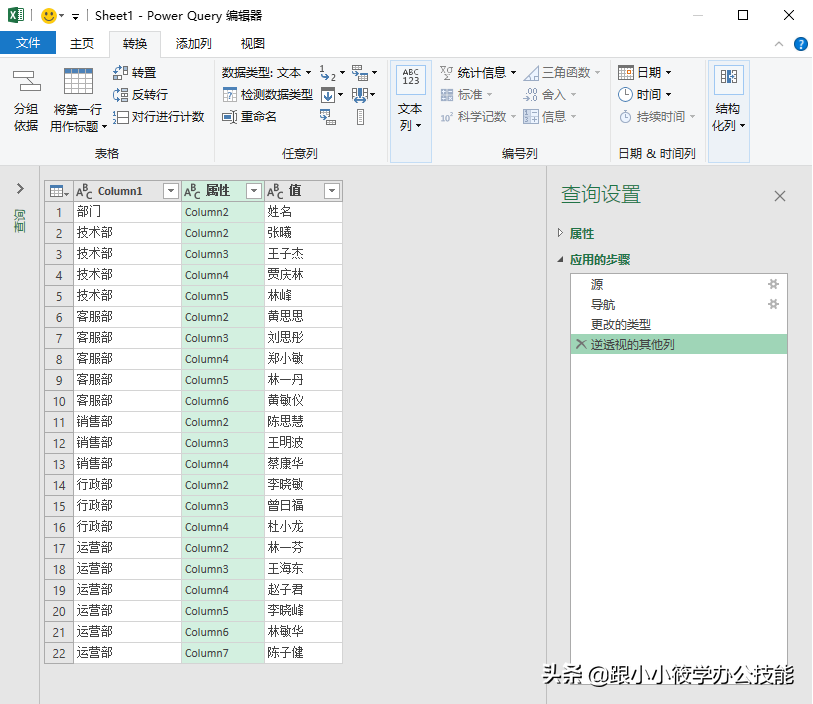Delete the 逆透视的其他列 step X icon

coord(581,344)
